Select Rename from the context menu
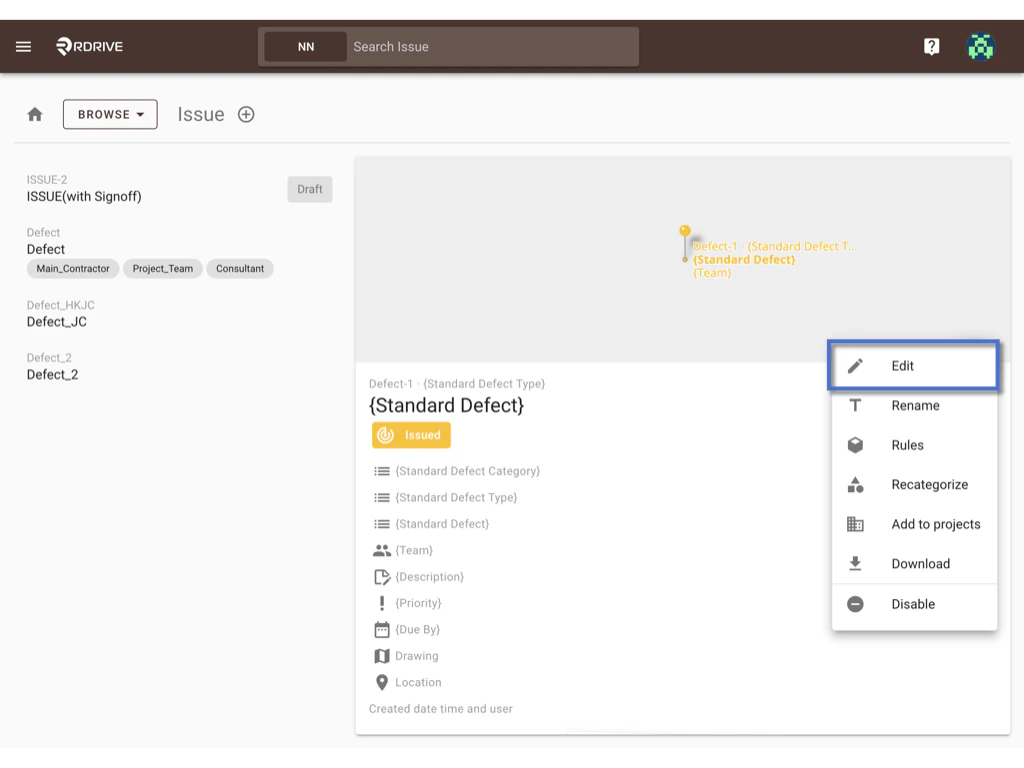This screenshot has height=768, width=1024. point(914,405)
